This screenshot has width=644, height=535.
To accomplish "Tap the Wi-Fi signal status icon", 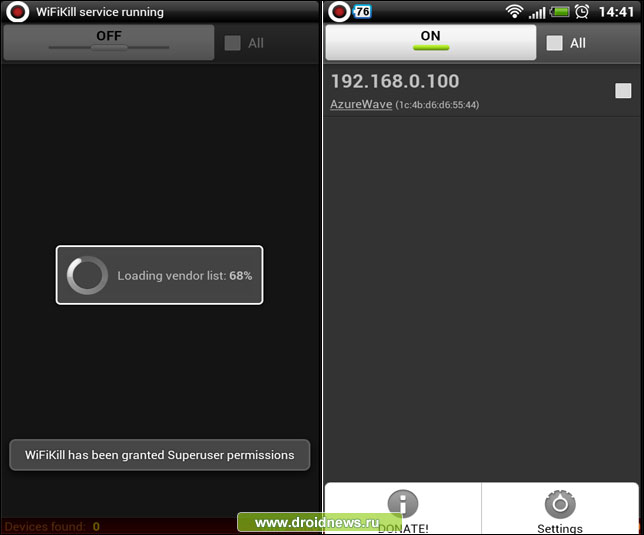I will [x=514, y=11].
